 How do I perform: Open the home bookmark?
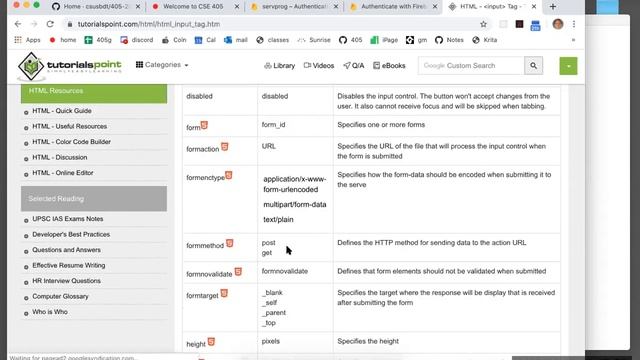coord(62,40)
